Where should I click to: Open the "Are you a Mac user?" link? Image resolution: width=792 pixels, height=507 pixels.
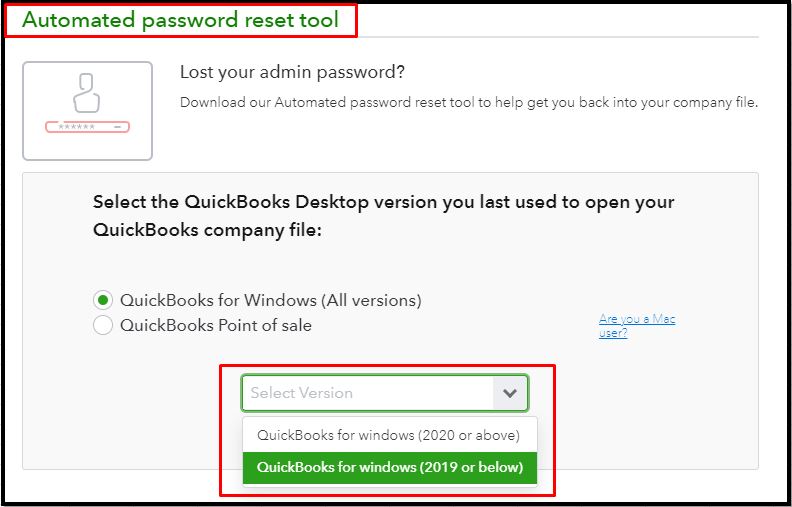pos(636,326)
